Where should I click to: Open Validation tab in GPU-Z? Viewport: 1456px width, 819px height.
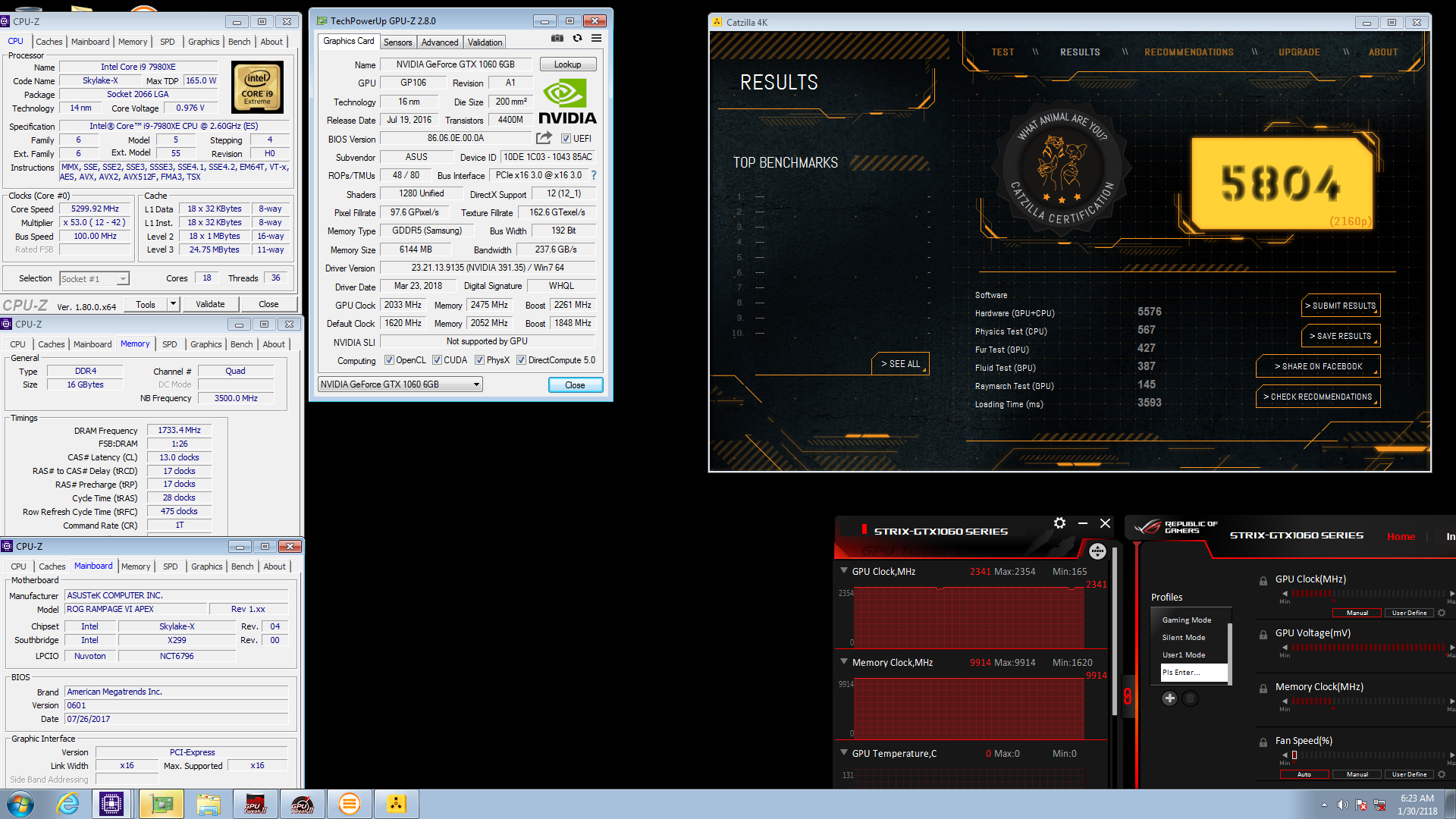485,42
